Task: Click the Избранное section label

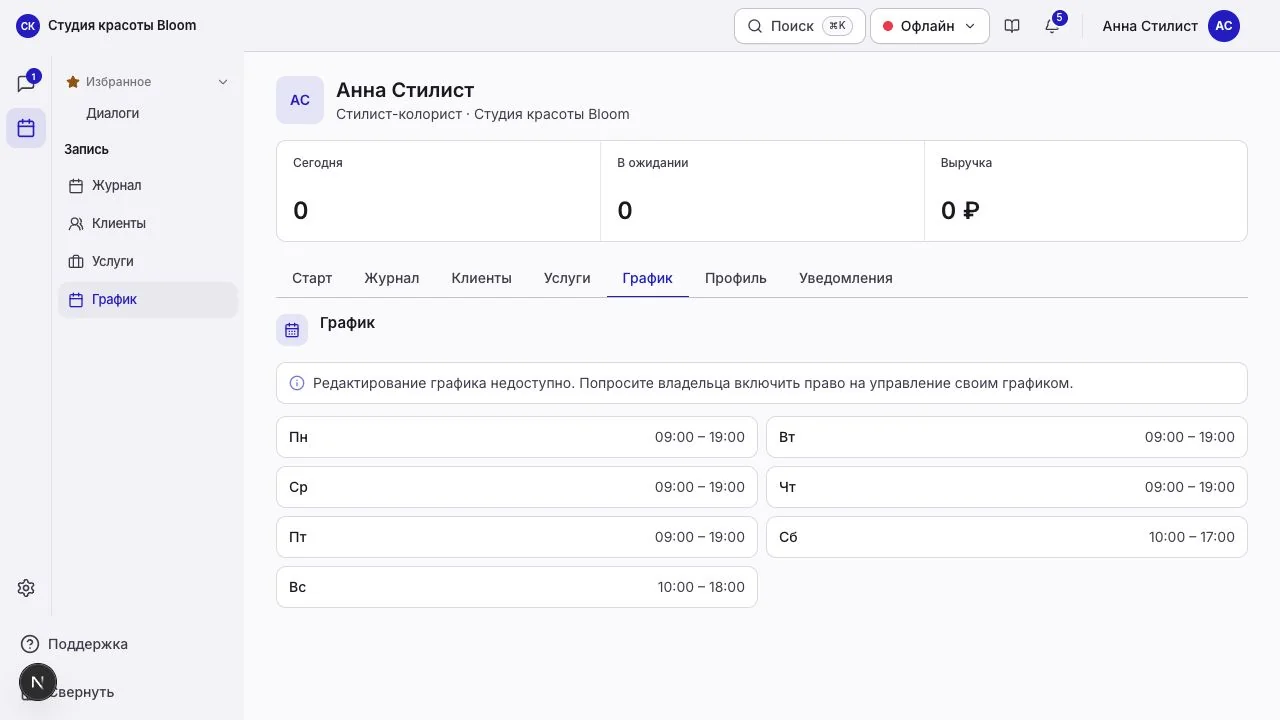Action: coord(119,82)
